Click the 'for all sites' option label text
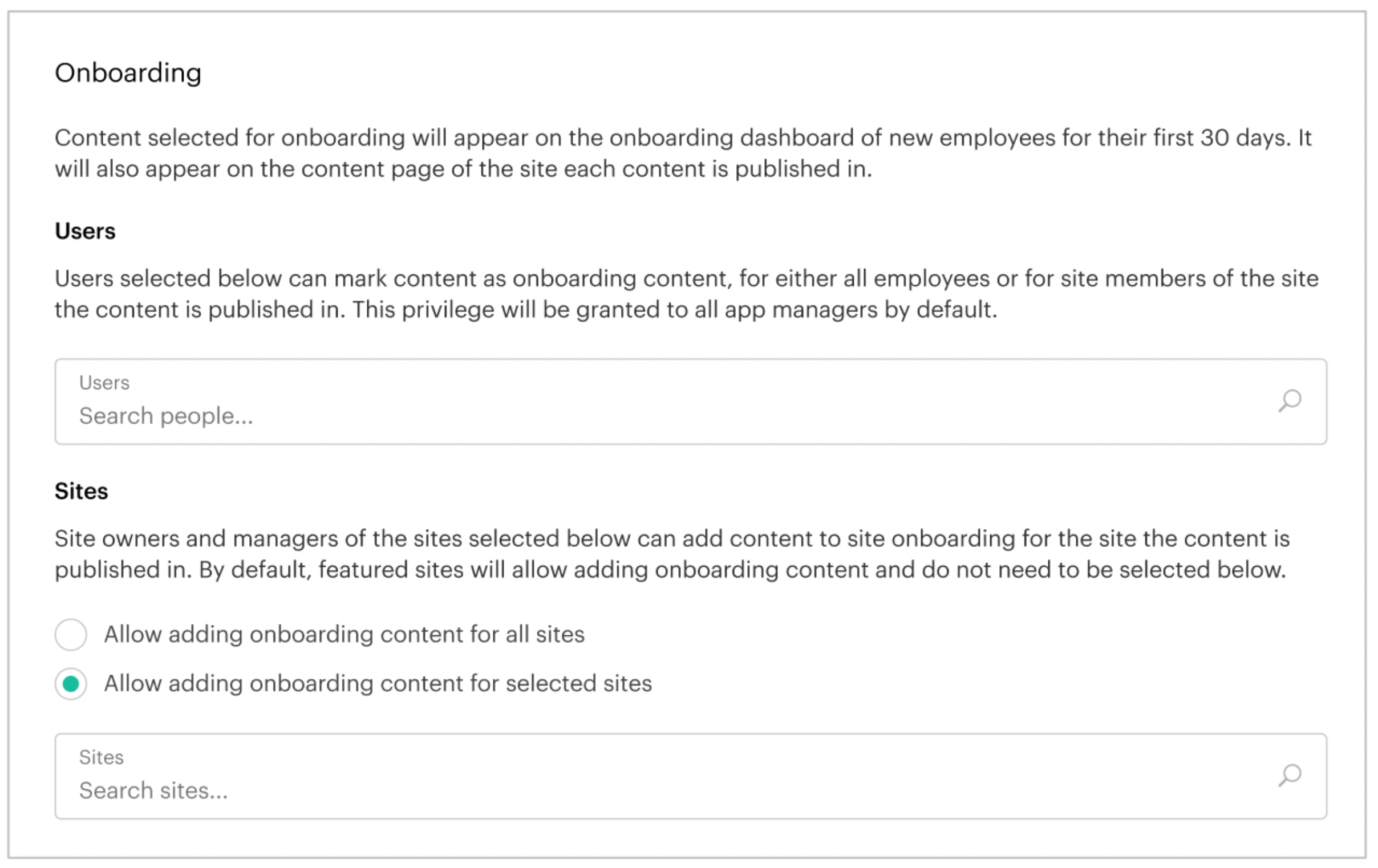Viewport: 1378px width, 868px height. point(344,635)
